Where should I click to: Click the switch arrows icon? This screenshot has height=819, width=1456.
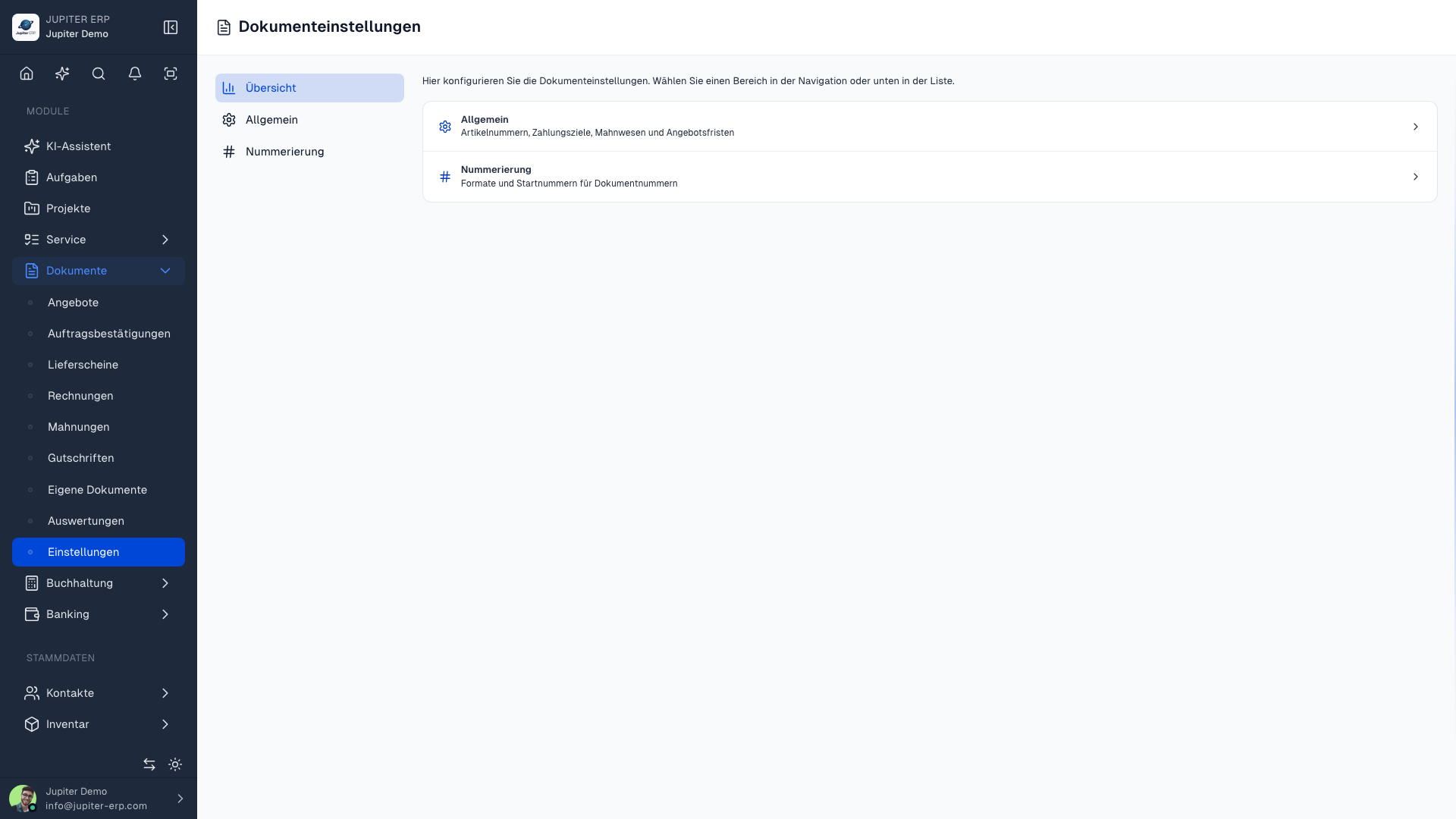point(149,764)
